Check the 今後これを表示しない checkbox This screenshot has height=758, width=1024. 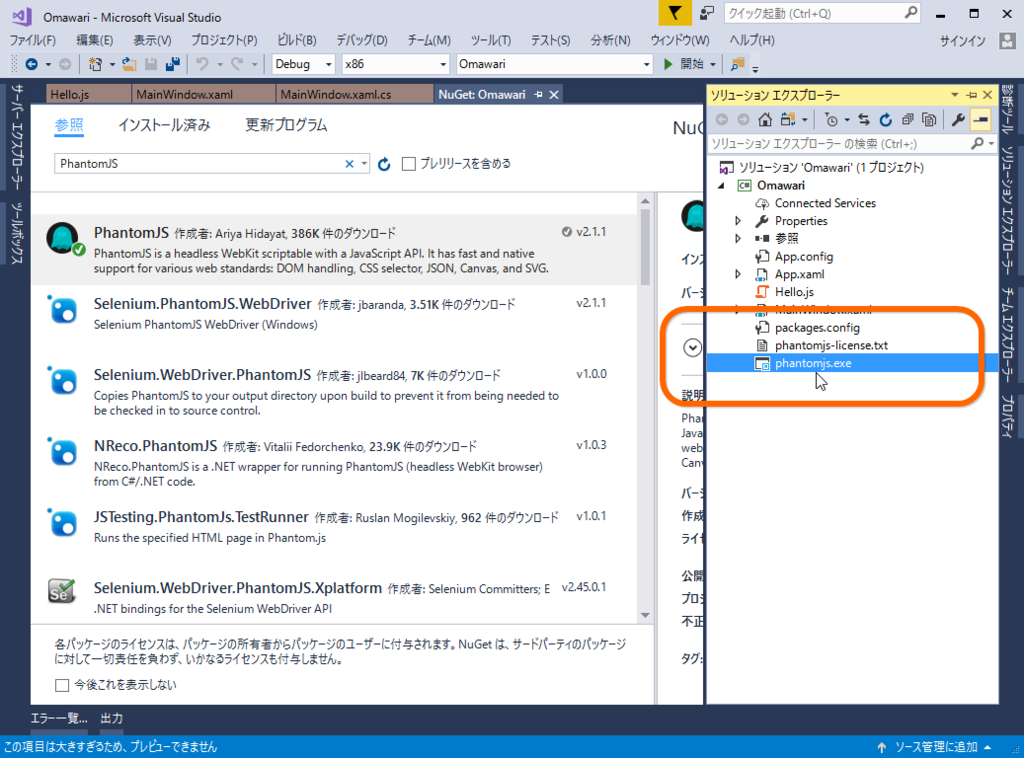62,685
